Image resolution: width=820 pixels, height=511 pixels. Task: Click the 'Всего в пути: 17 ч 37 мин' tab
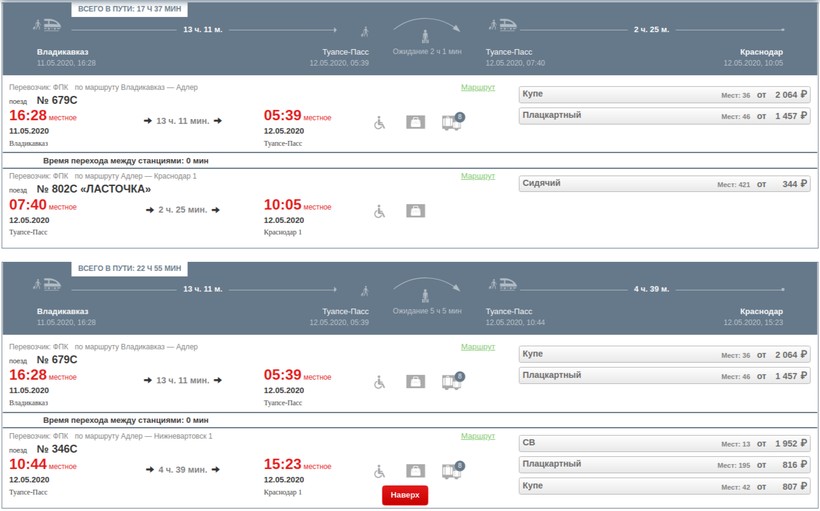point(130,9)
